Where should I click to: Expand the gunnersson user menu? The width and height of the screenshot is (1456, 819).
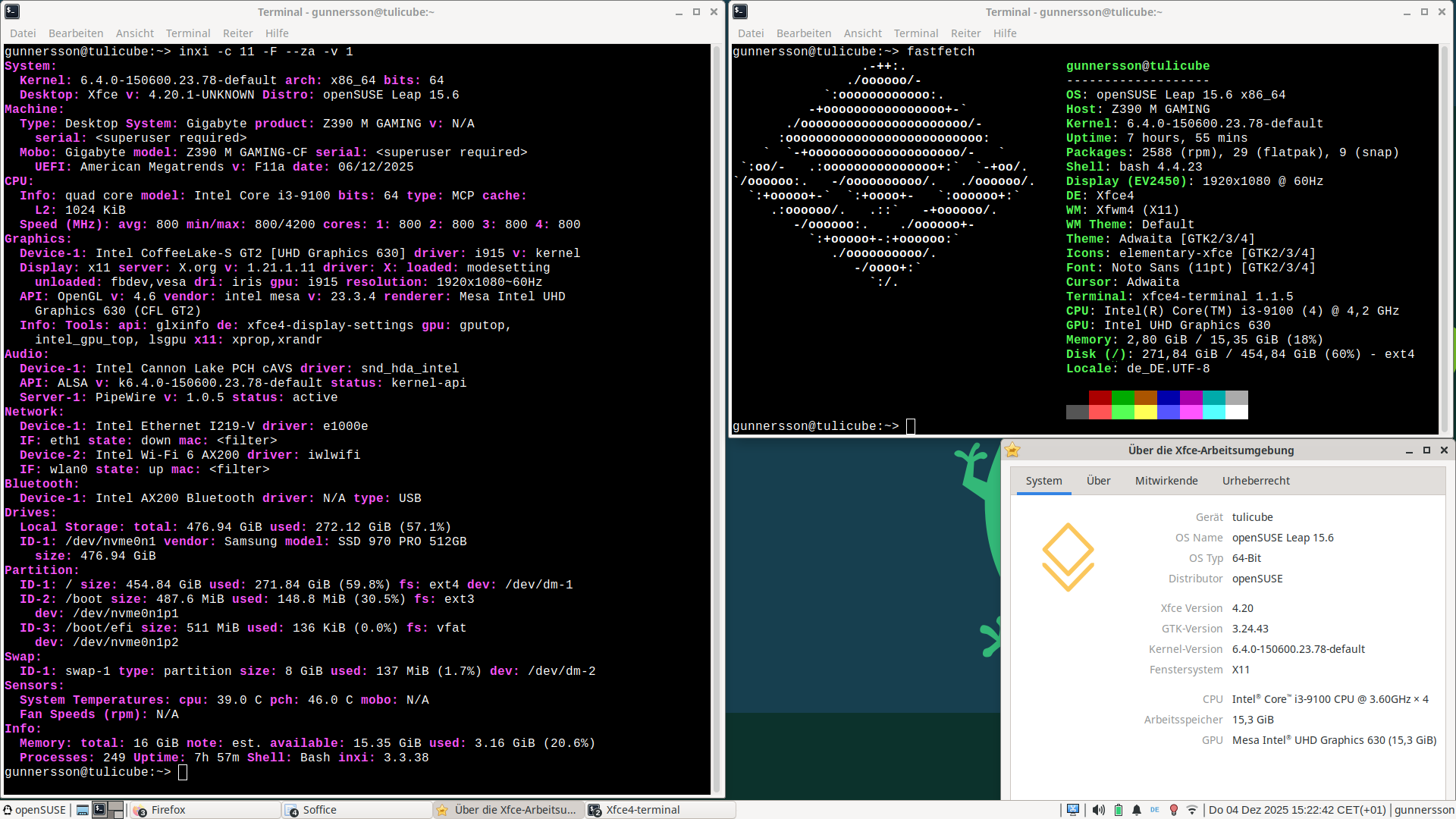click(x=1423, y=810)
